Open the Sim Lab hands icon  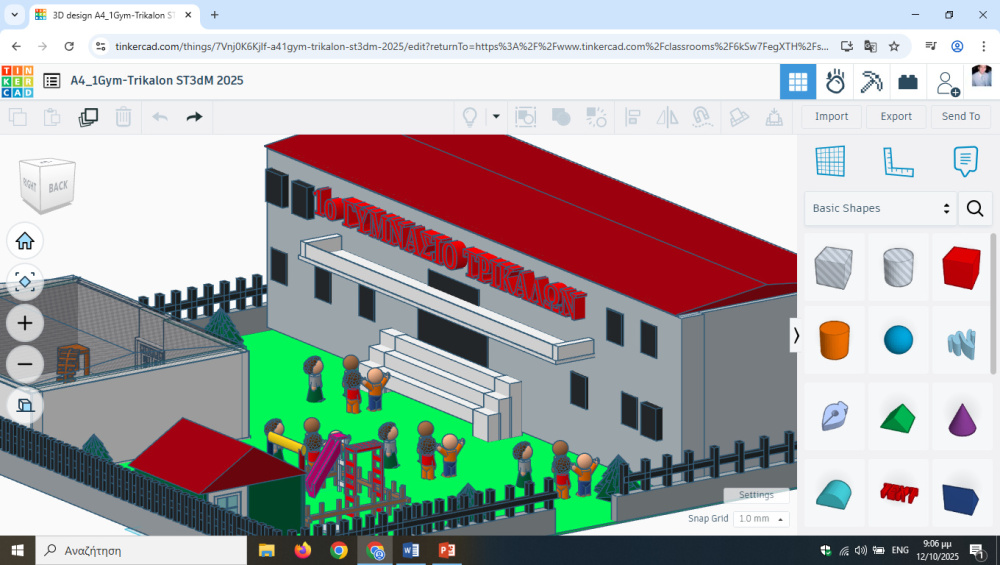tap(835, 82)
